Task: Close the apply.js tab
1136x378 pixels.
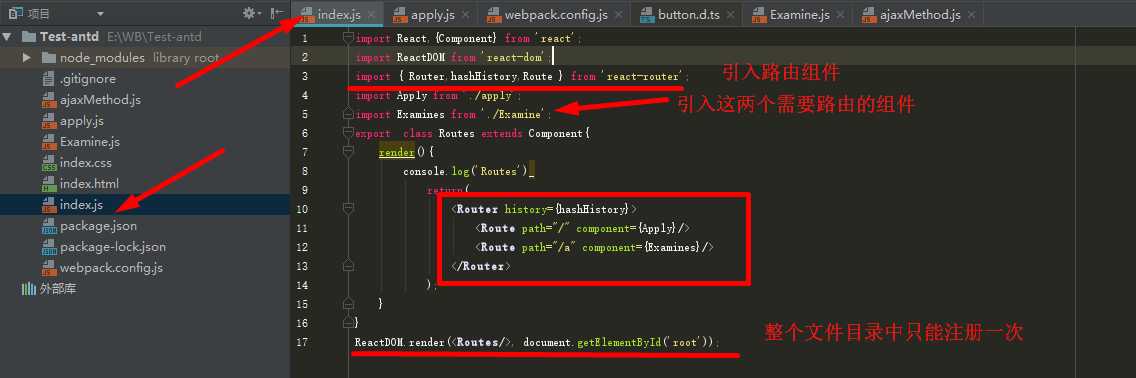Action: pos(465,14)
